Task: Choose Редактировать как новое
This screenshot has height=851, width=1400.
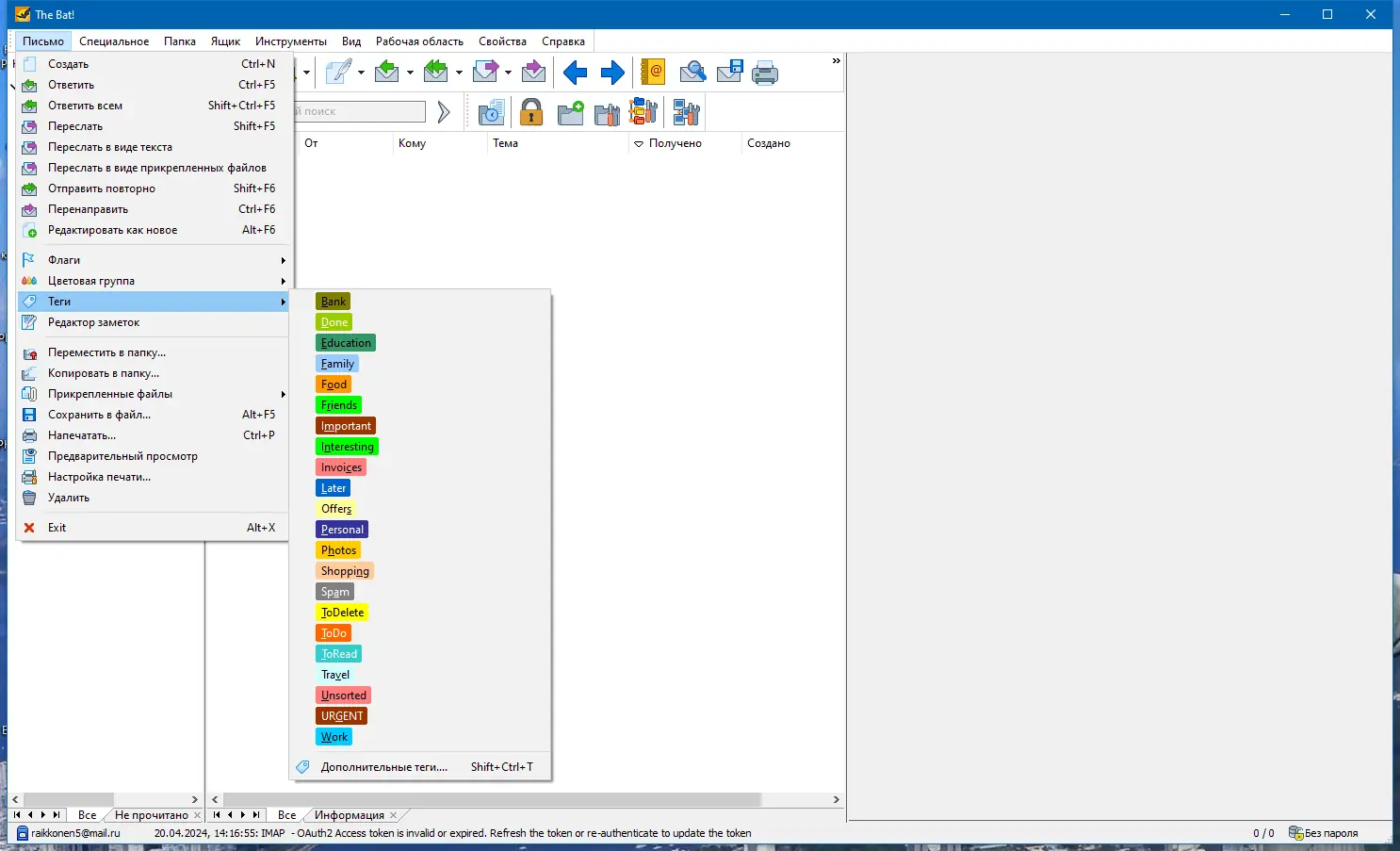Action: [x=154, y=230]
